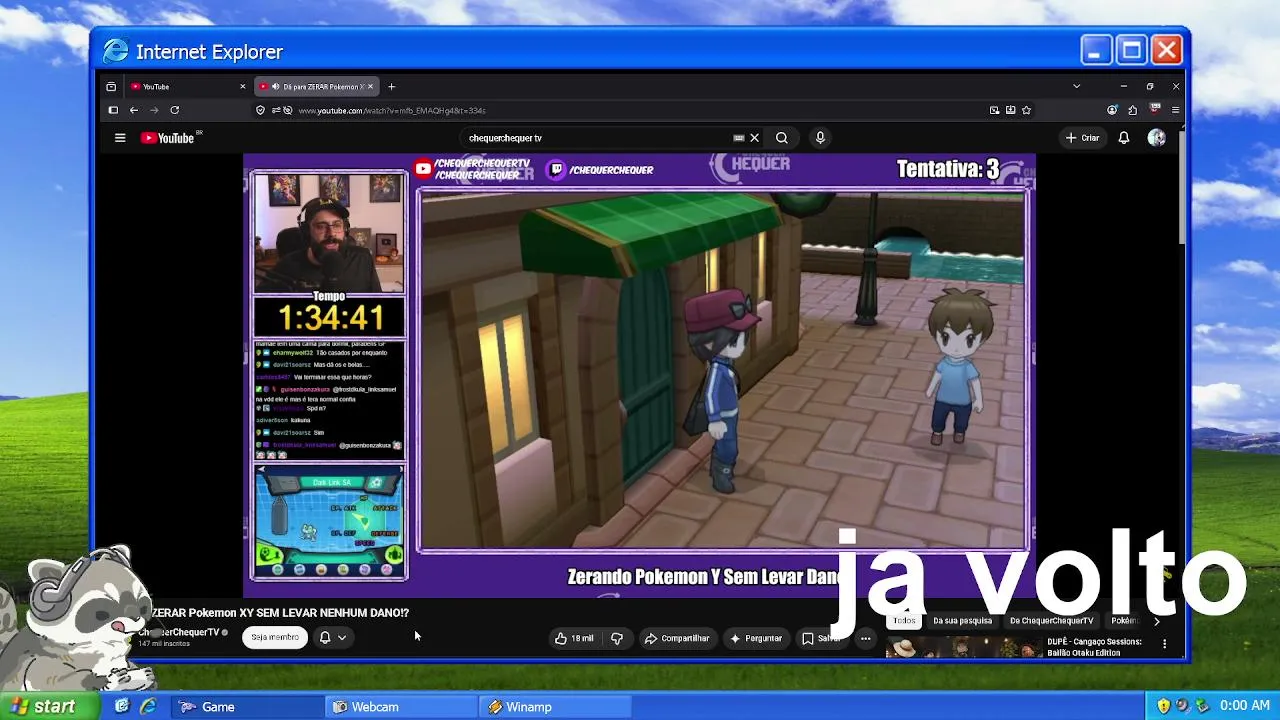Image resolution: width=1280 pixels, height=720 pixels.
Task: Click the Compartilhar share button
Action: tap(677, 638)
